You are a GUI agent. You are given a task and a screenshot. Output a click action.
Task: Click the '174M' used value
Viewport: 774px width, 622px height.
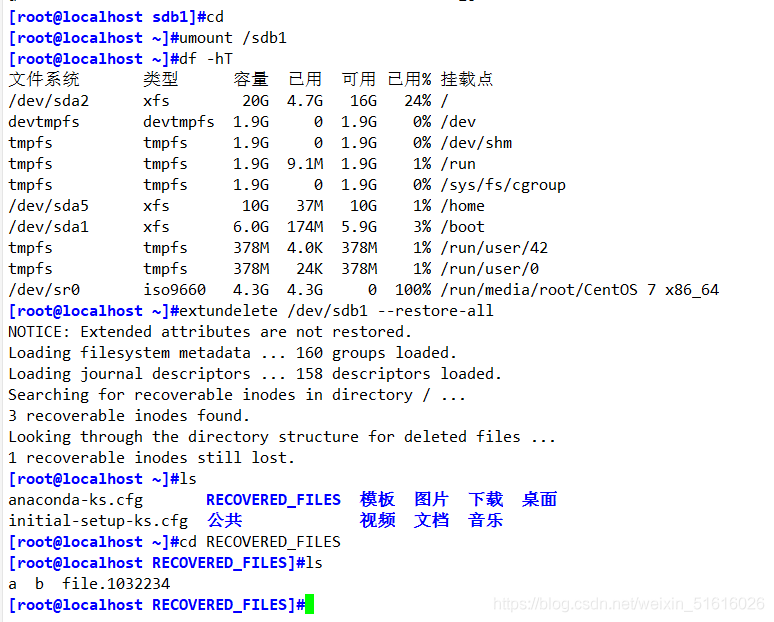[x=305, y=227]
